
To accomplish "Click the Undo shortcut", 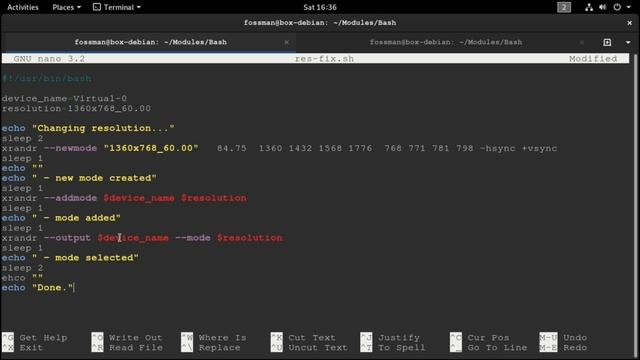I will [x=563, y=338].
